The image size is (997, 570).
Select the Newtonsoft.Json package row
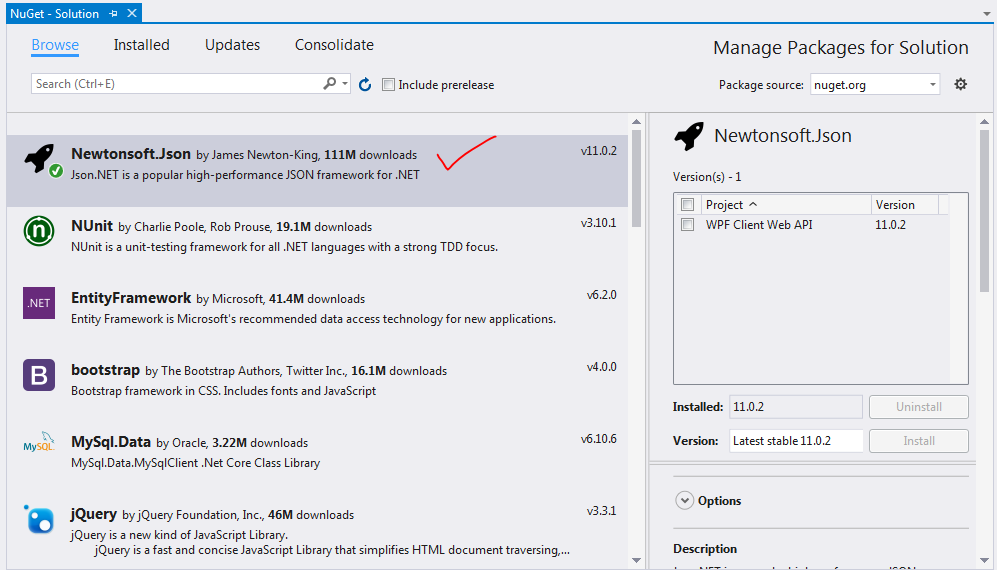[x=317, y=170]
